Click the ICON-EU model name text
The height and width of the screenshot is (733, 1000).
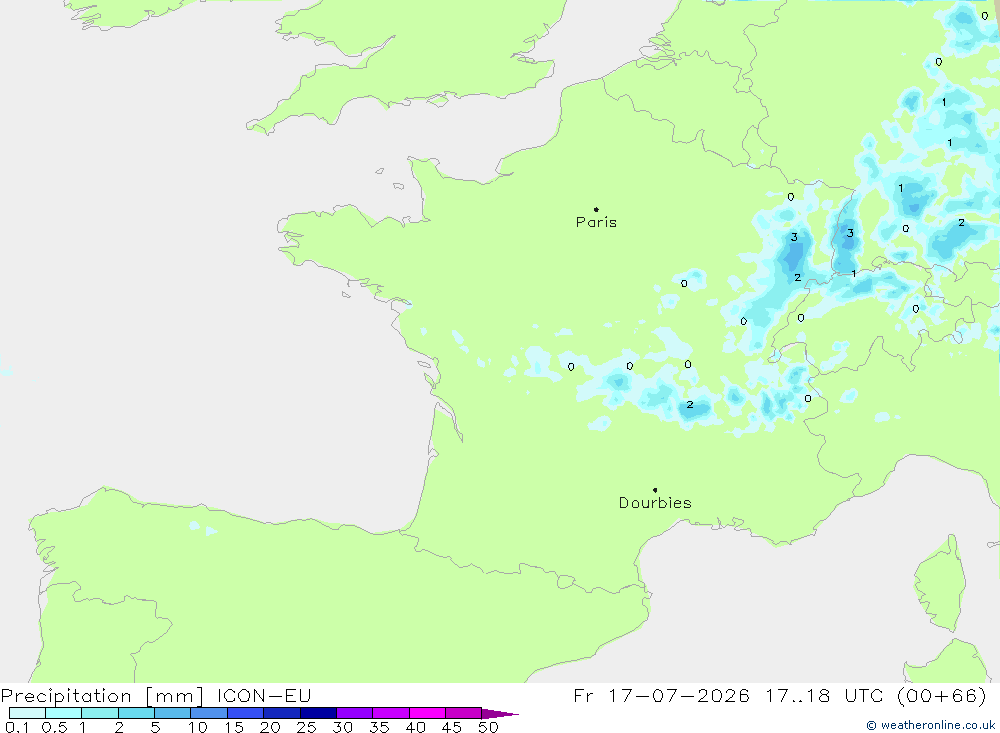click(x=264, y=695)
